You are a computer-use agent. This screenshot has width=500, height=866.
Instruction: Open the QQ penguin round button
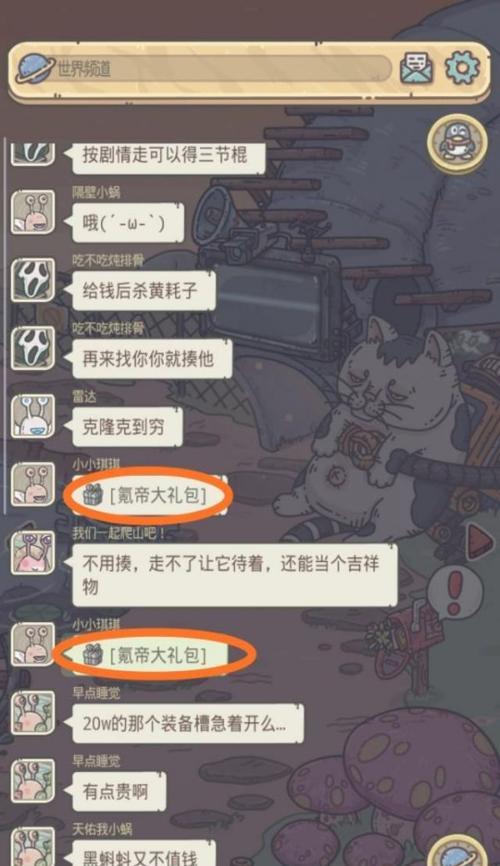tap(457, 144)
